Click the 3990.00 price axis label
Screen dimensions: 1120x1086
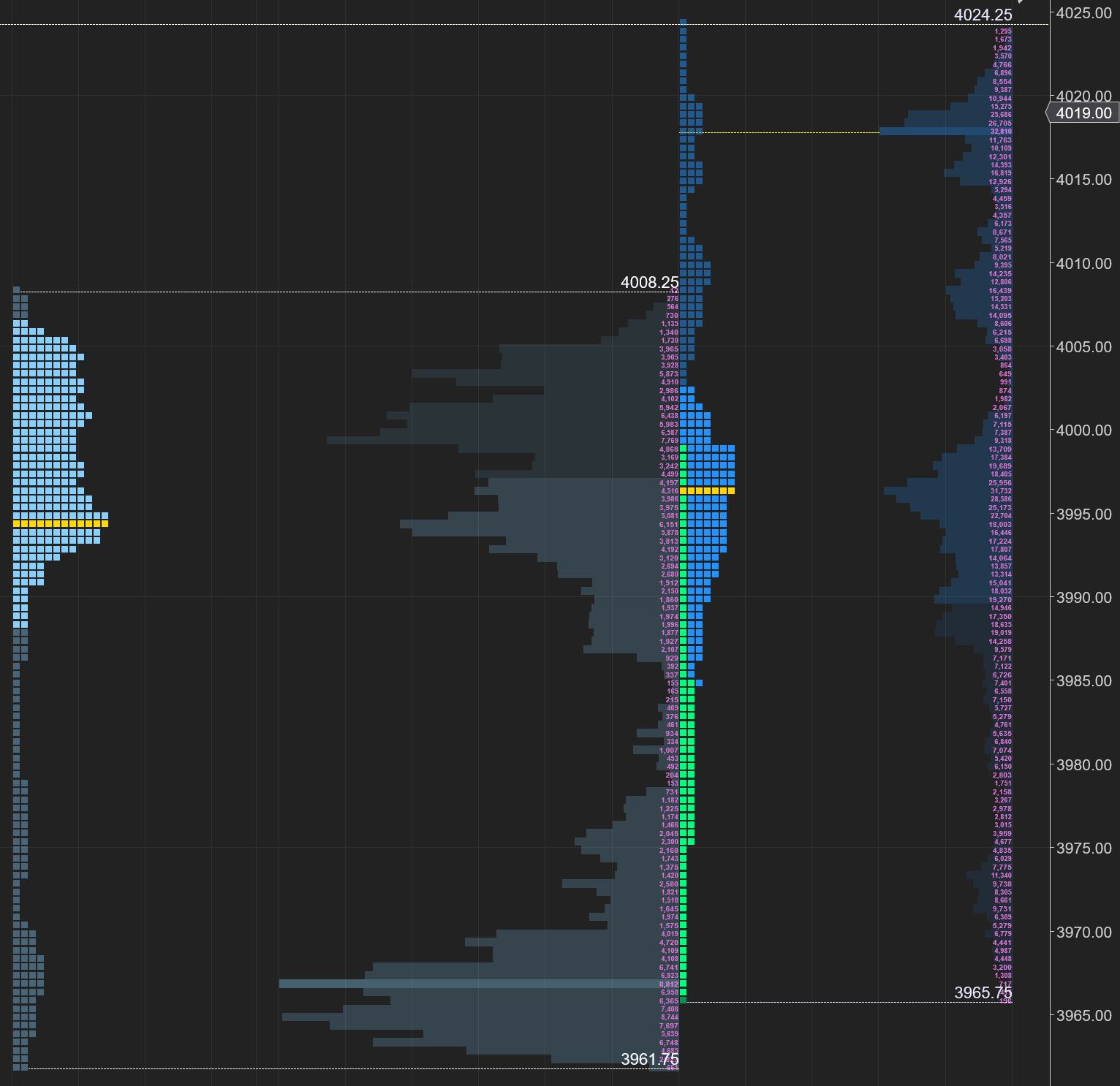(x=1083, y=597)
